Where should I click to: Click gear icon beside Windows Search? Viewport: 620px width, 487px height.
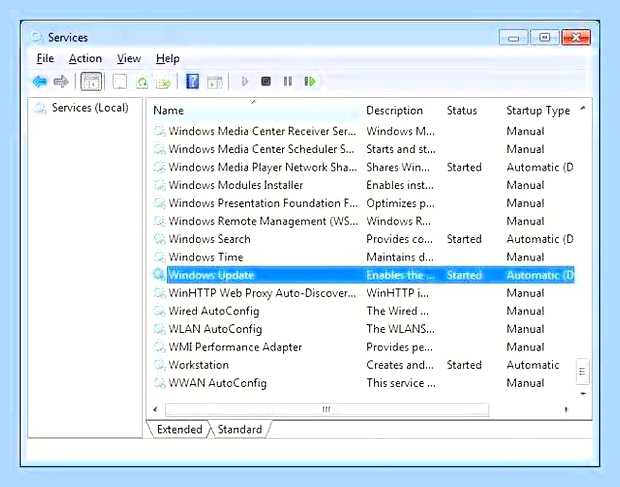pos(159,239)
